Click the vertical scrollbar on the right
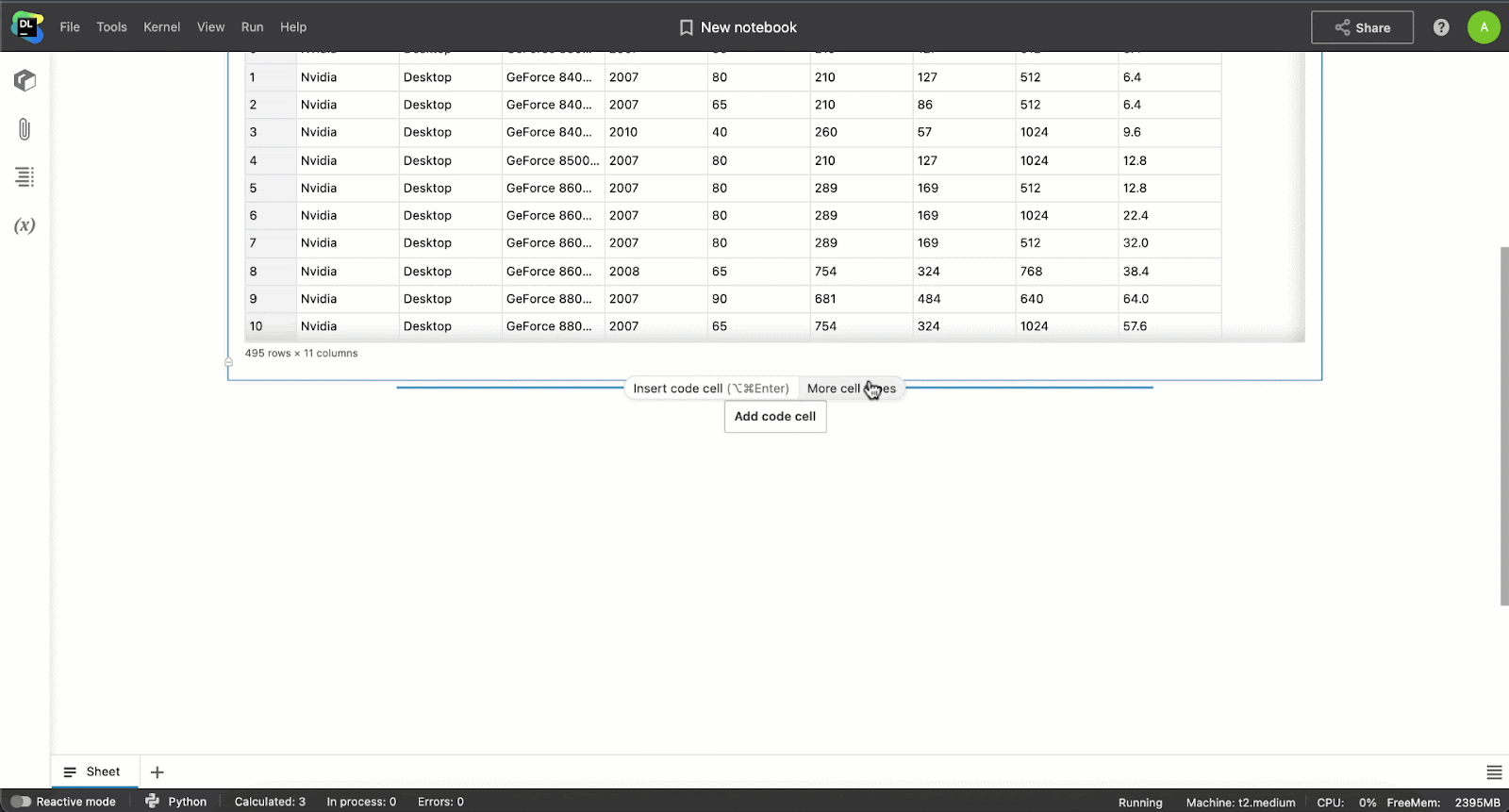The height and width of the screenshot is (812, 1509). tap(1504, 424)
